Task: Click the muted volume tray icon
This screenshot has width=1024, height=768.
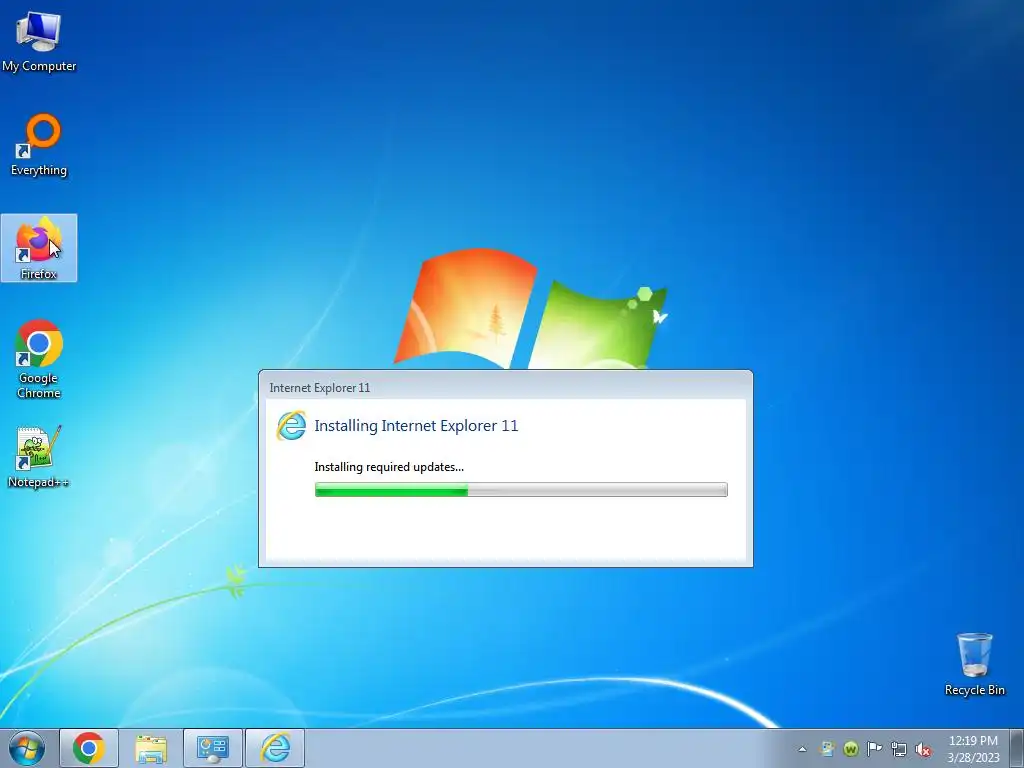Action: tap(923, 749)
